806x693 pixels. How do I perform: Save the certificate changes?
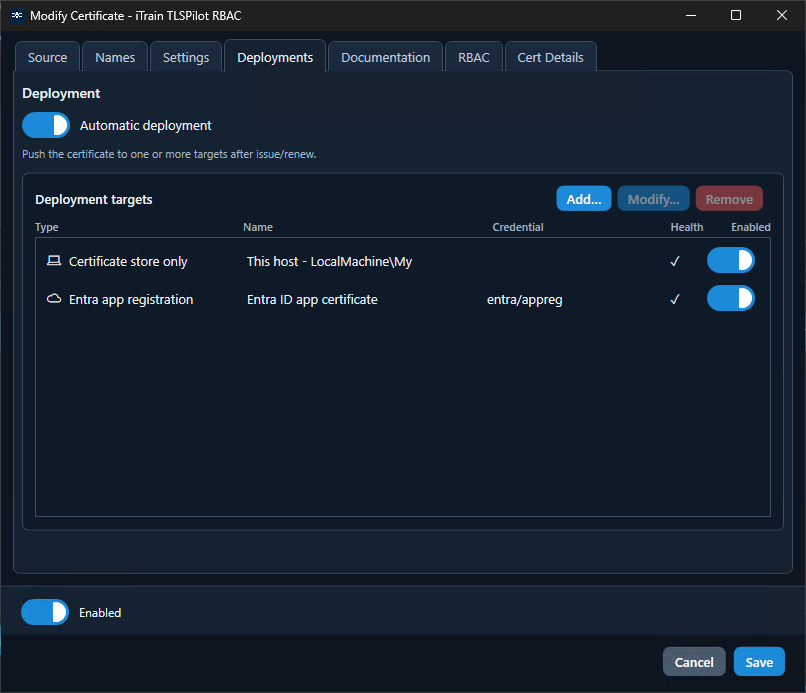[759, 662]
